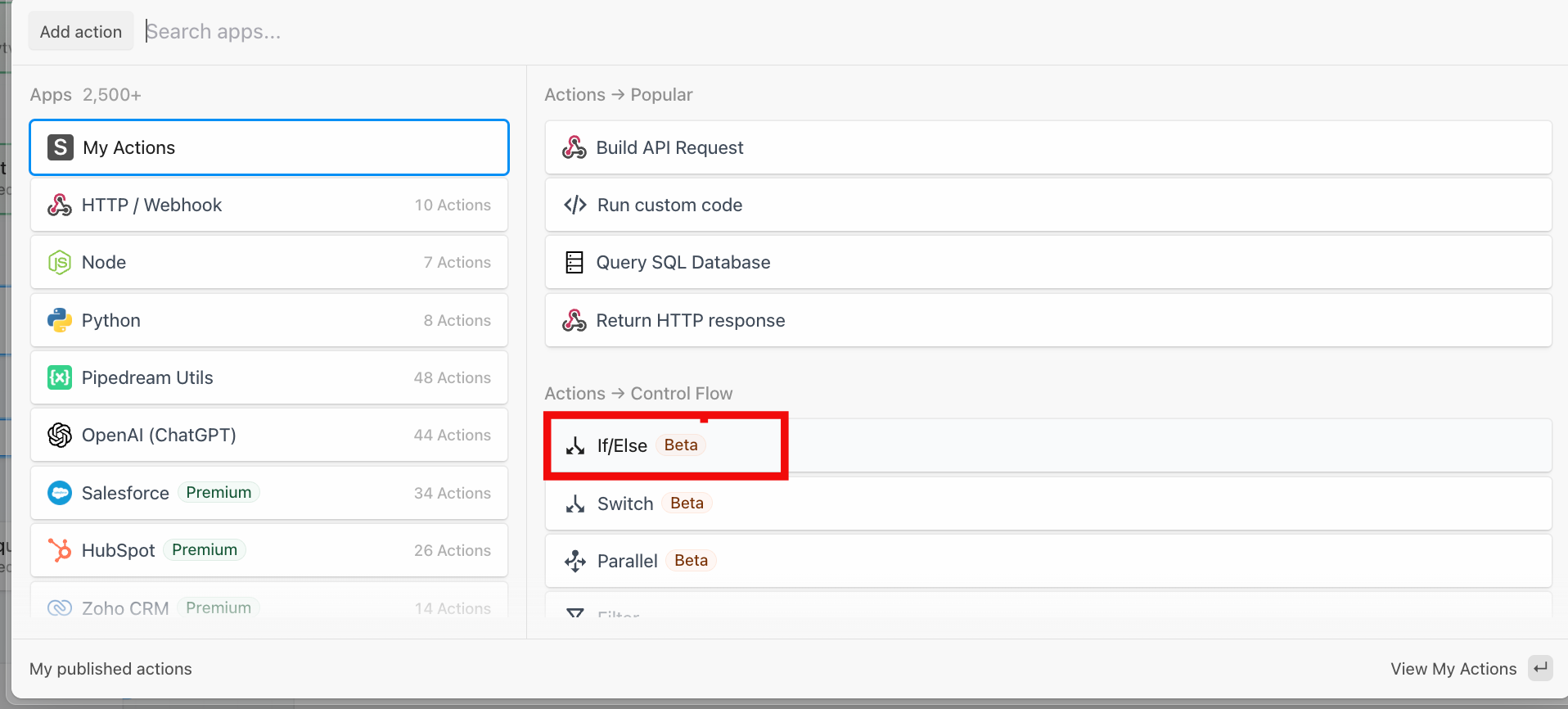Click the Parallel flow icon
Image resolution: width=1568 pixels, height=709 pixels.
[x=575, y=561]
